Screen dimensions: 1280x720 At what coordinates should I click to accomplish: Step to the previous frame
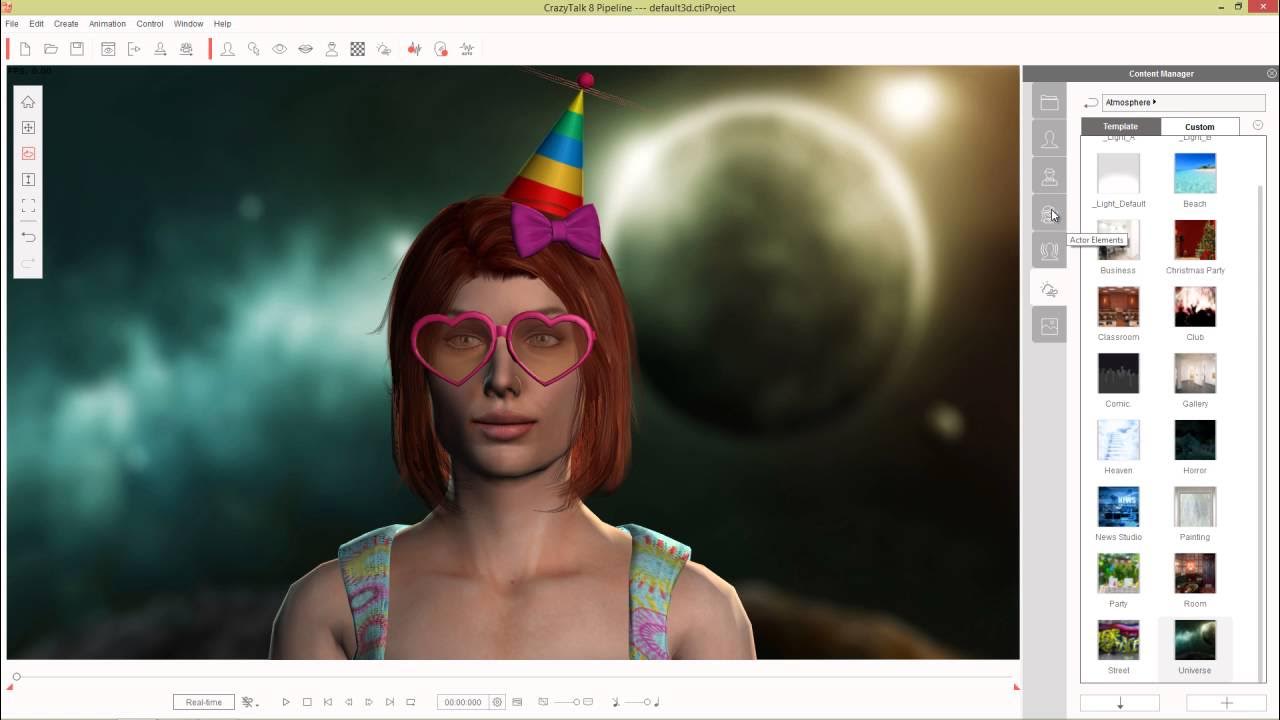tap(349, 702)
